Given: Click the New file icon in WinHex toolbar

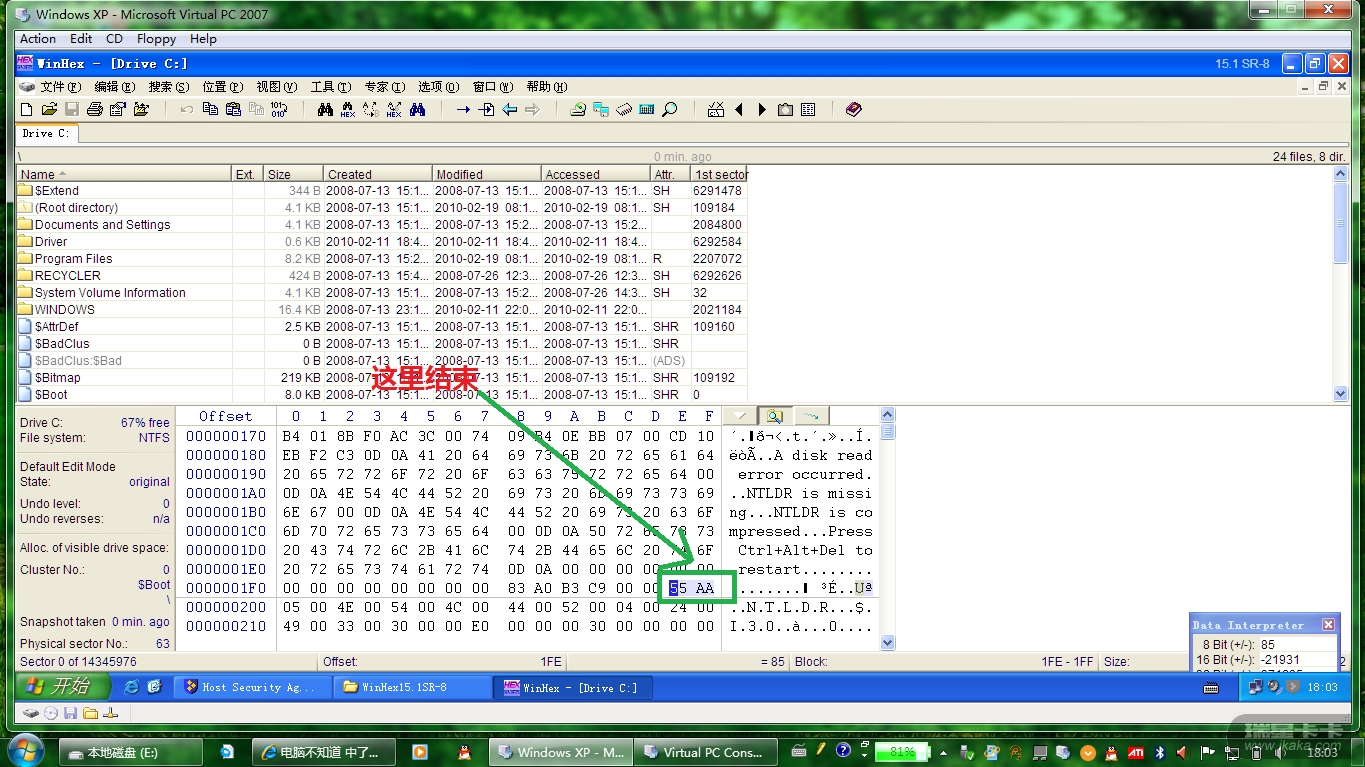Looking at the screenshot, I should (x=26, y=109).
